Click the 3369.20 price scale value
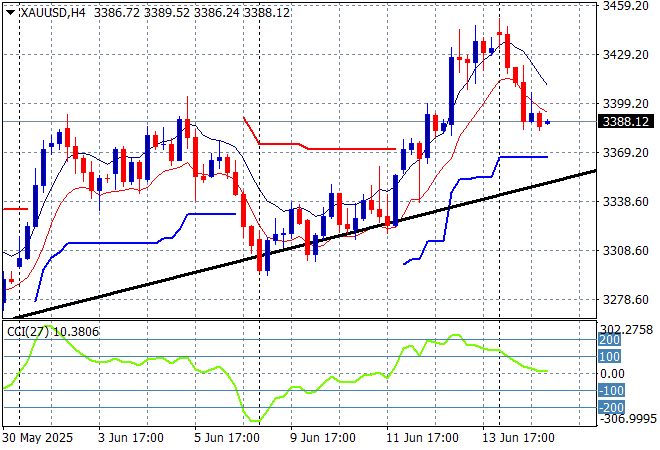Viewport: 660px width, 450px height. (626, 152)
